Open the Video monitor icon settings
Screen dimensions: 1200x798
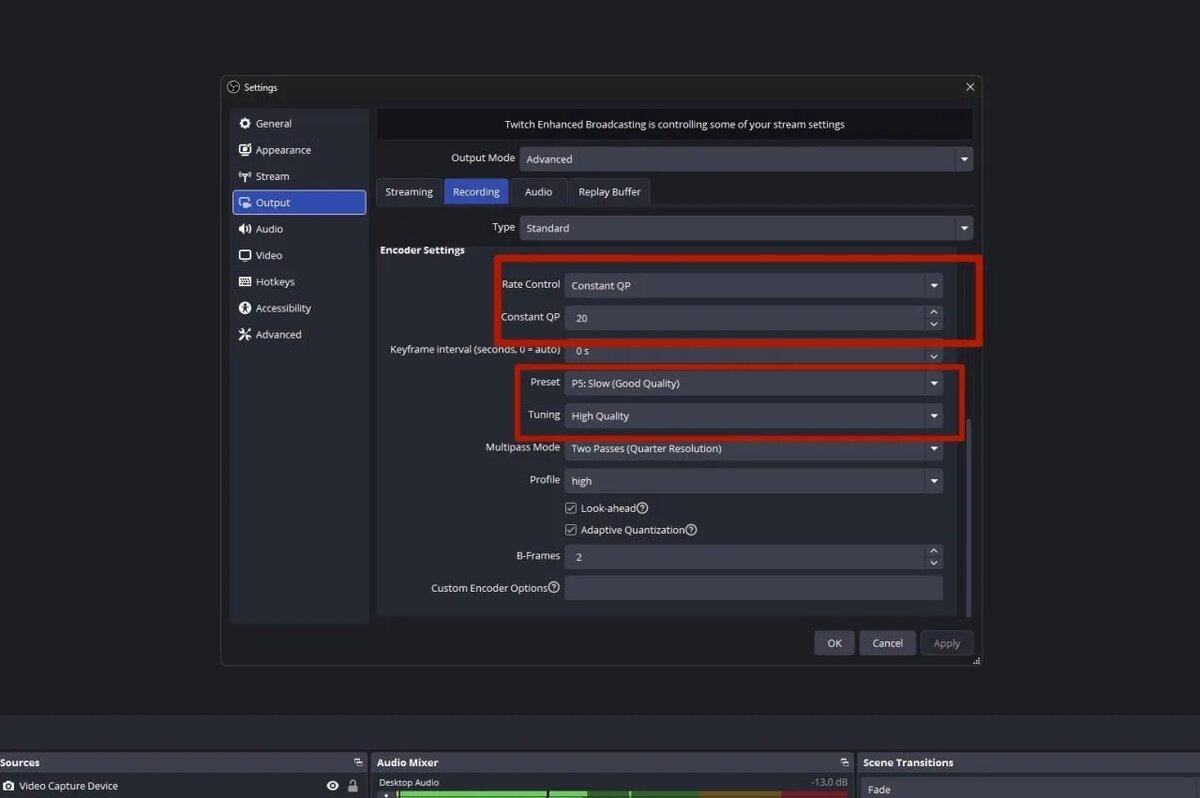coord(245,255)
